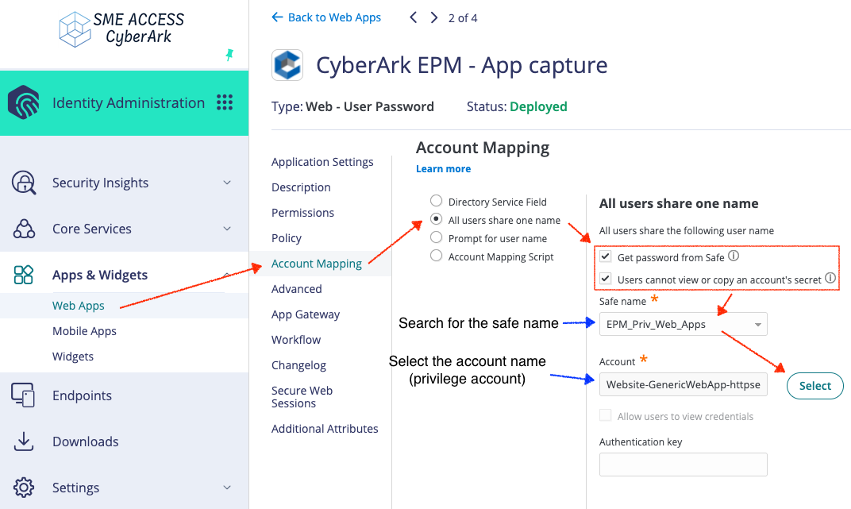Image resolution: width=851 pixels, height=509 pixels.
Task: Open the Safe name dropdown
Action: [683, 324]
